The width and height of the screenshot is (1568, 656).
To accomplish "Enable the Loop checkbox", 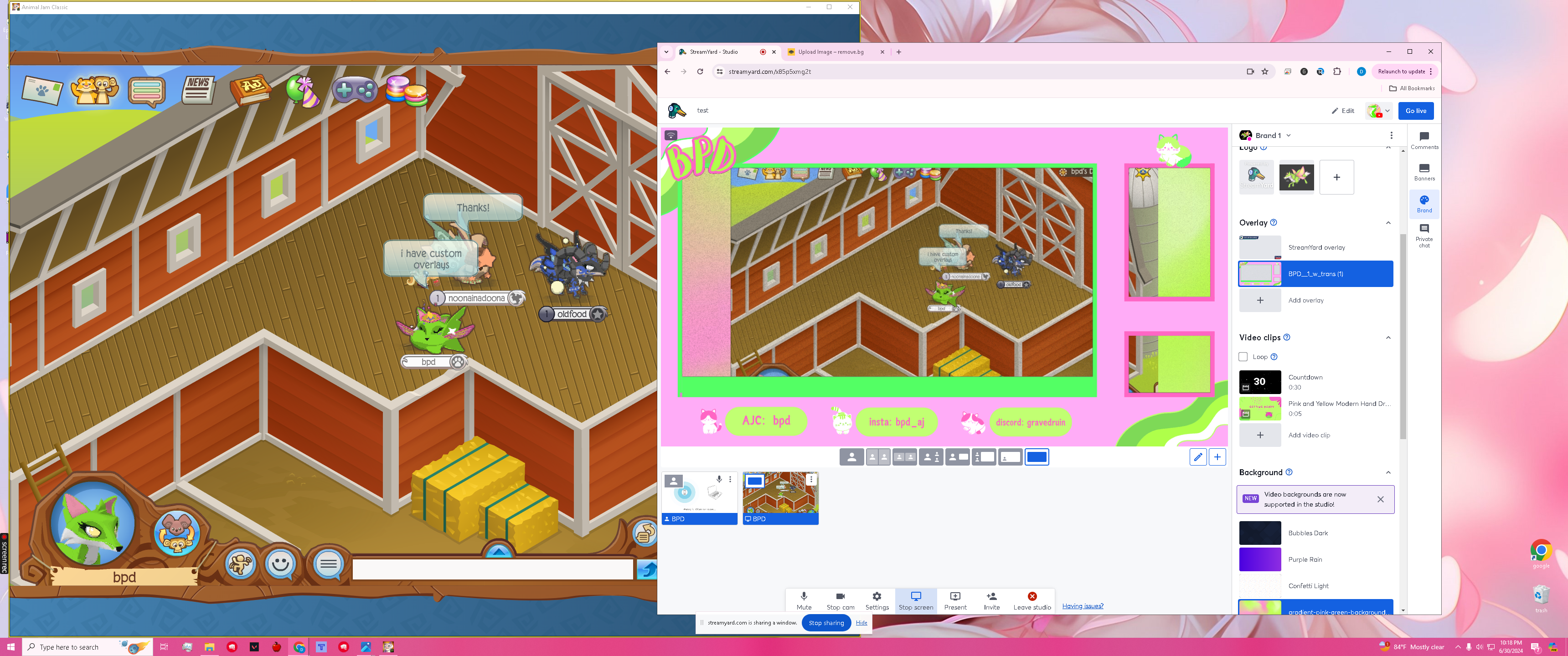I will pyautogui.click(x=1243, y=357).
